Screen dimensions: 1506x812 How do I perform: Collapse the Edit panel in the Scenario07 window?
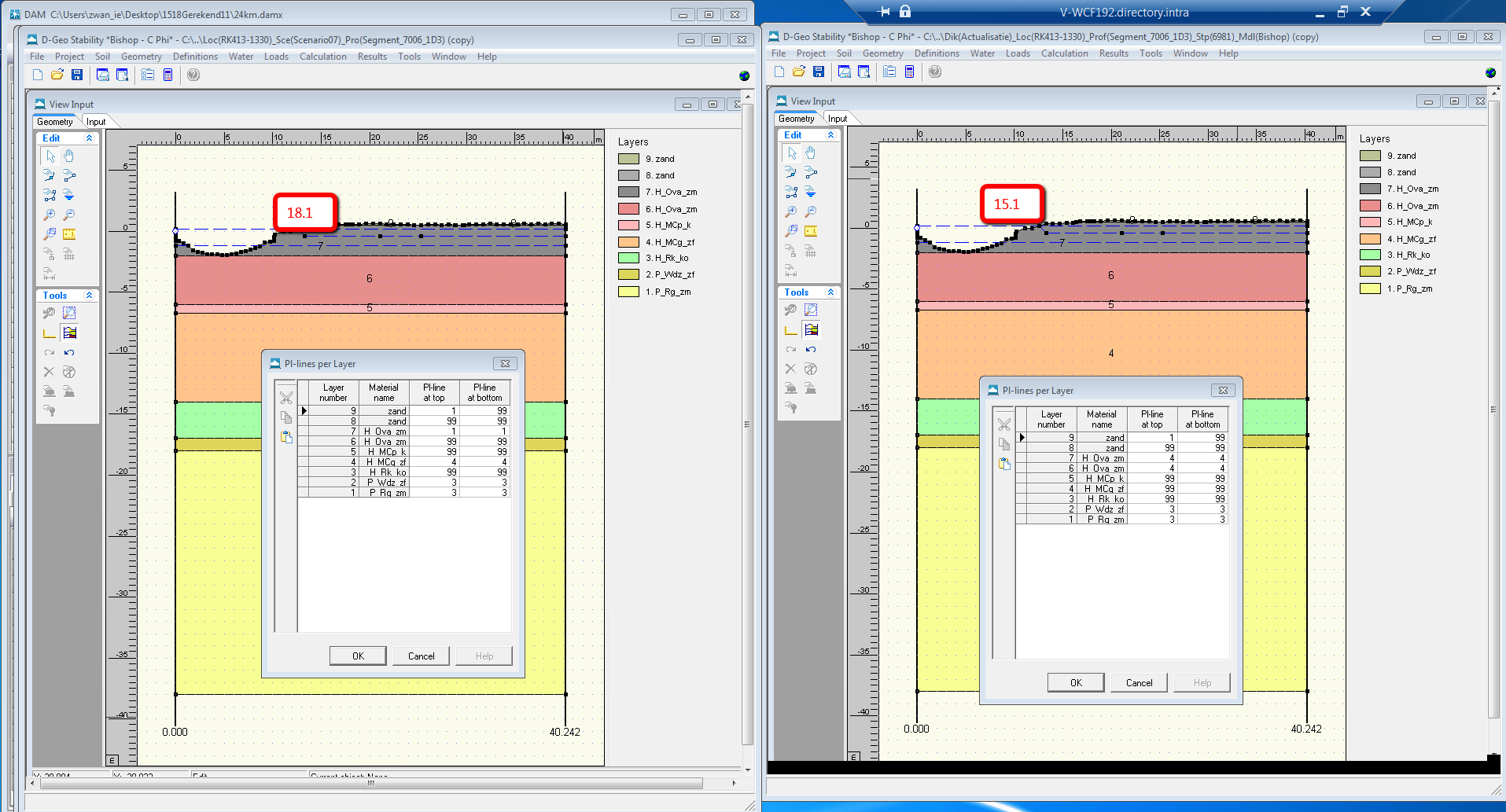click(89, 138)
